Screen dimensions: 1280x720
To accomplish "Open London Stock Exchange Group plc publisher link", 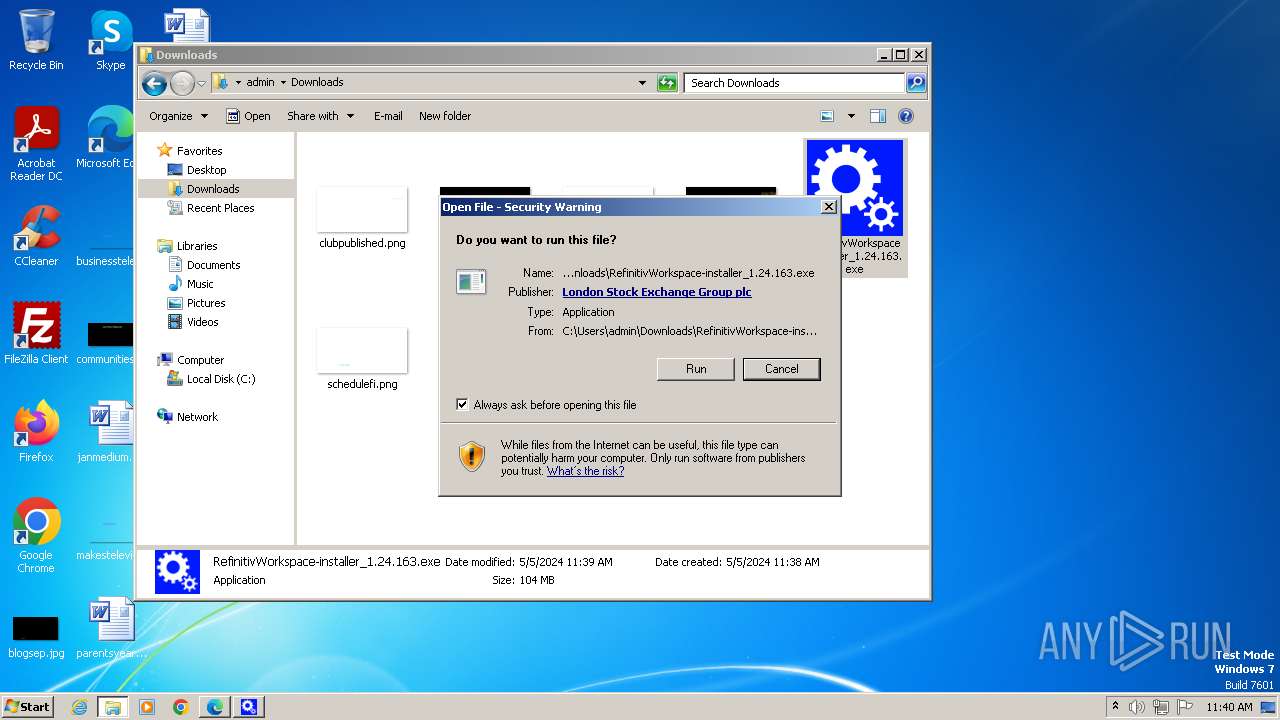I will click(656, 292).
